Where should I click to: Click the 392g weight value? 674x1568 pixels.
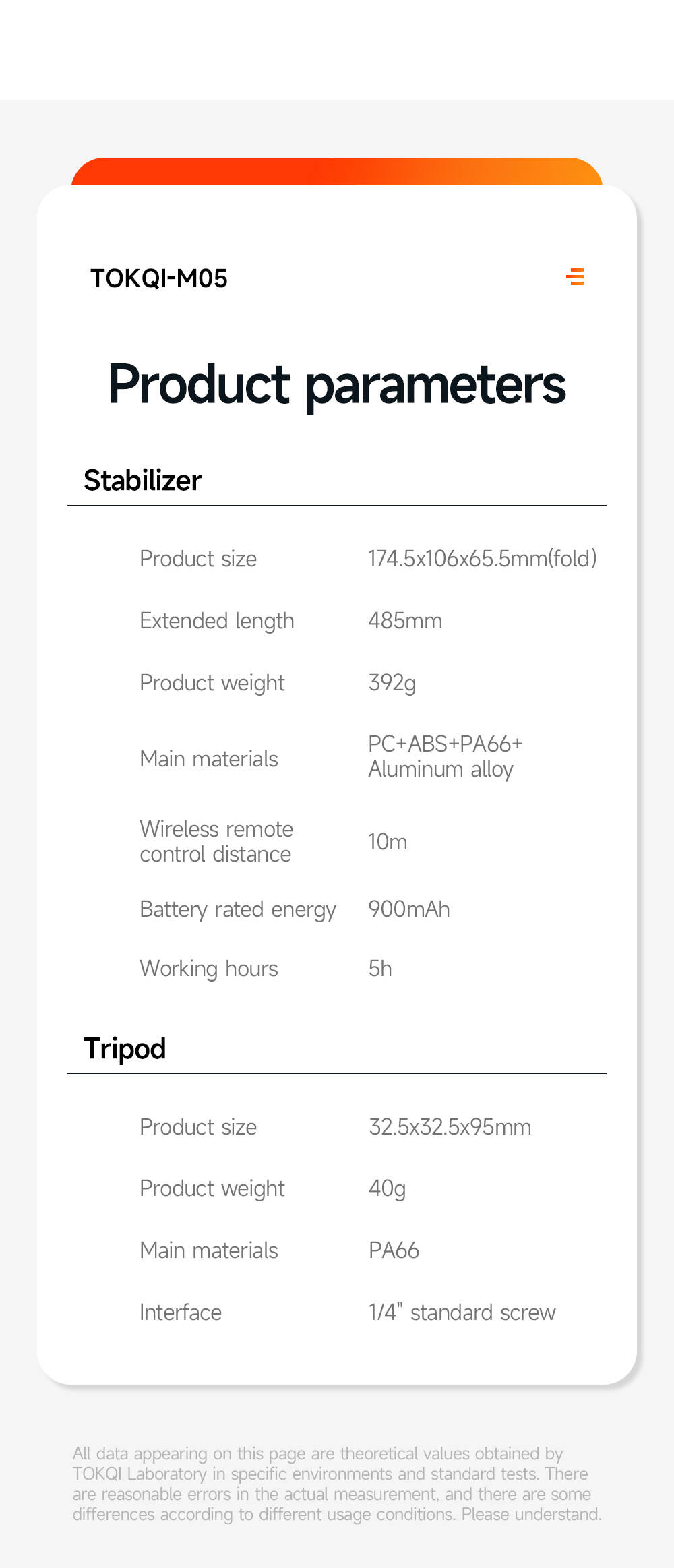(x=392, y=683)
